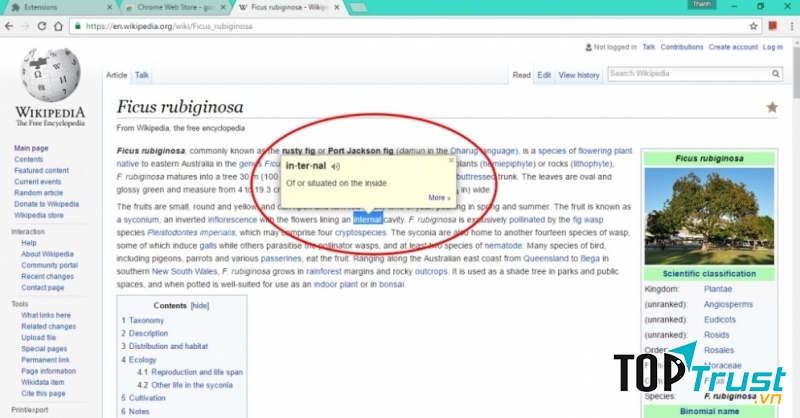The image size is (800, 418).
Task: Click the 'Create account' link
Action: [732, 47]
